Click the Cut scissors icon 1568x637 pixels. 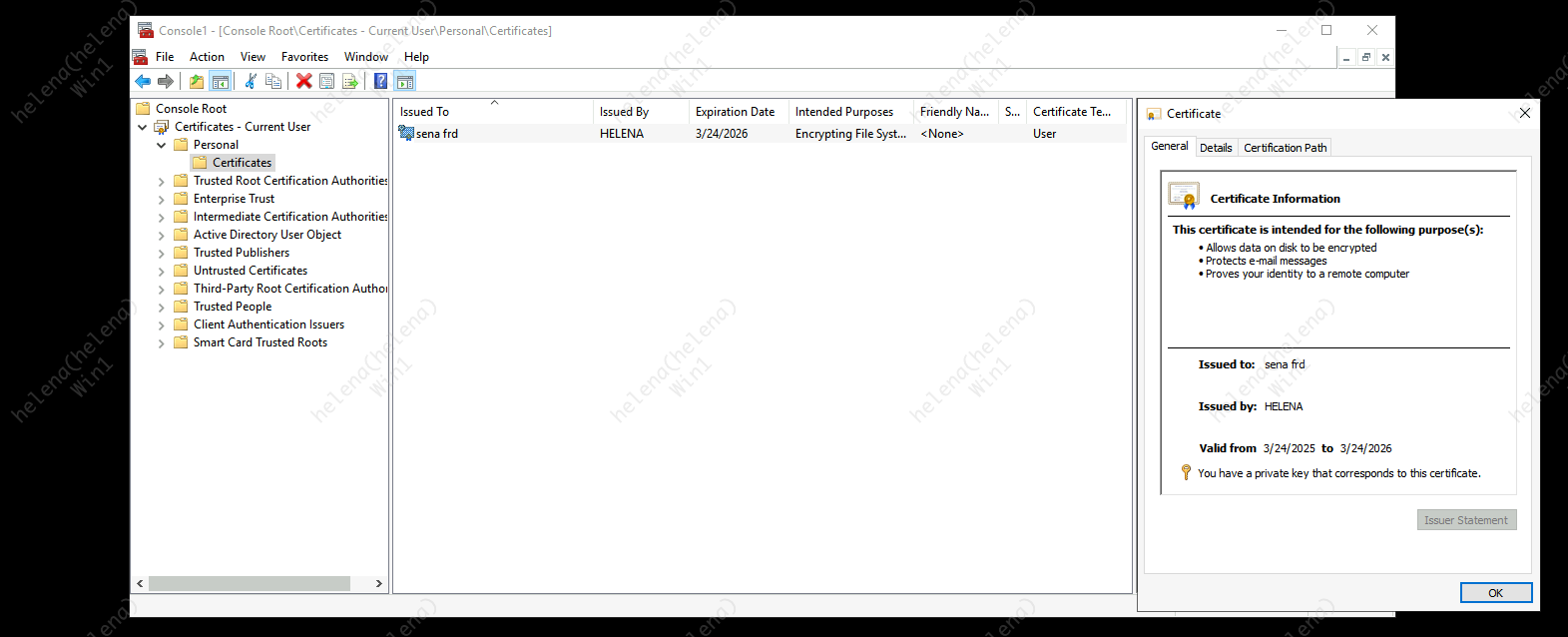pyautogui.click(x=251, y=82)
